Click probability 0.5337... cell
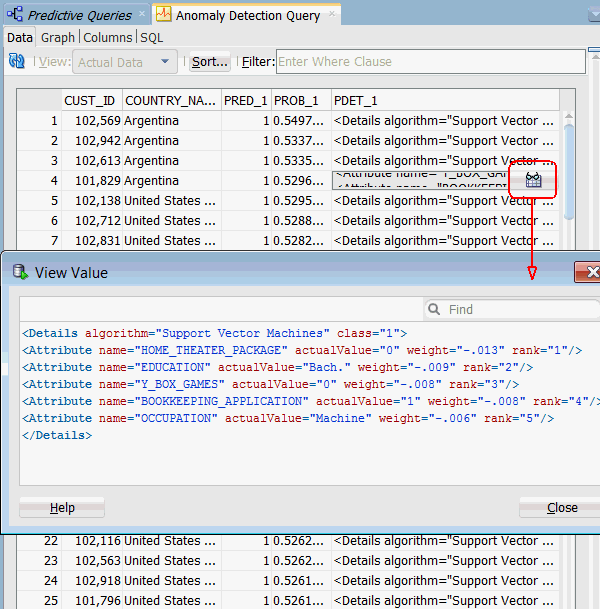The height and width of the screenshot is (609, 600). click(301, 141)
